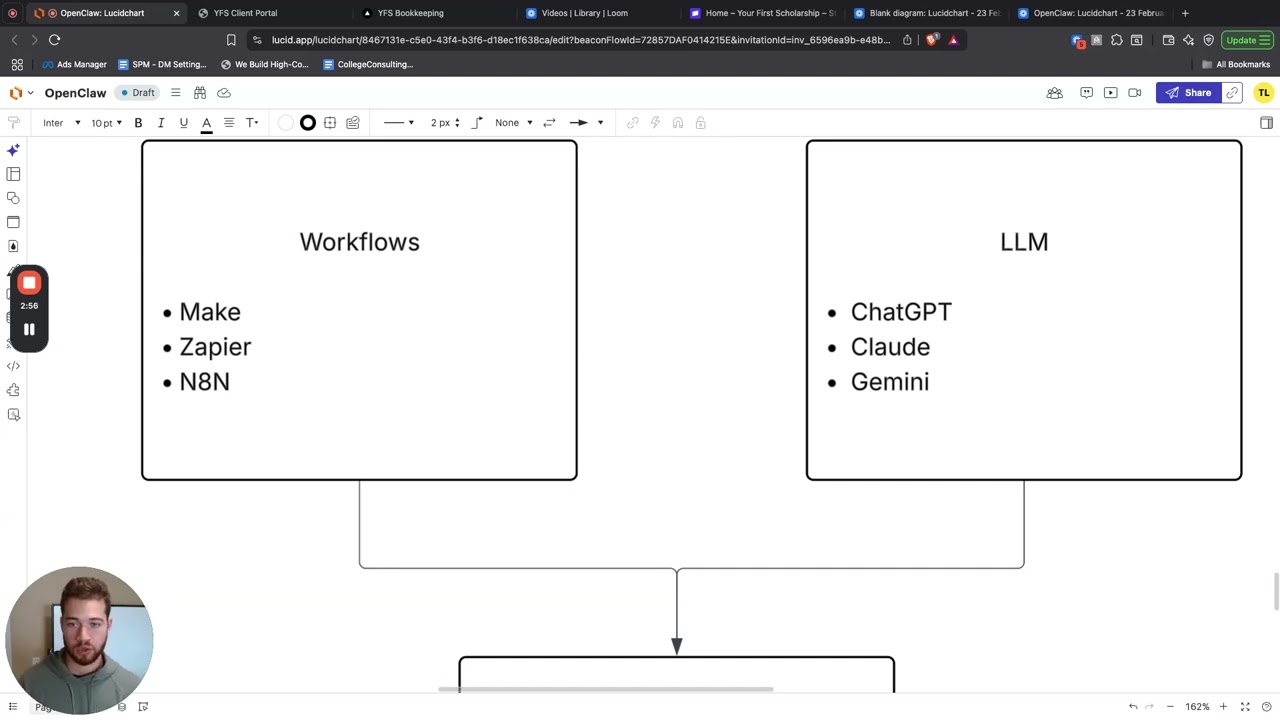Open the 162% zoom level dropdown
The height and width of the screenshot is (720, 1280).
click(x=1197, y=707)
